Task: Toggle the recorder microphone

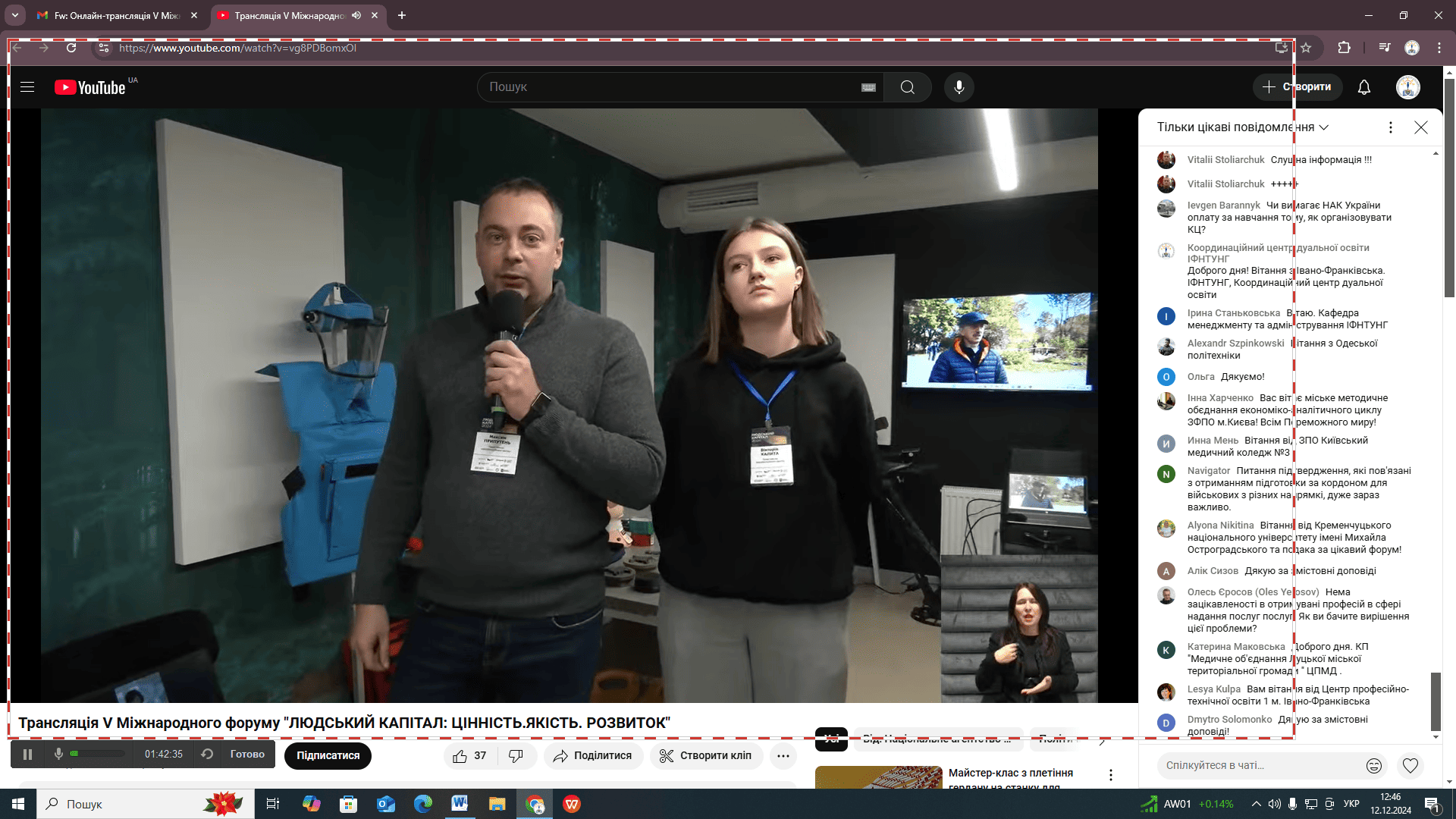Action: coord(58,755)
